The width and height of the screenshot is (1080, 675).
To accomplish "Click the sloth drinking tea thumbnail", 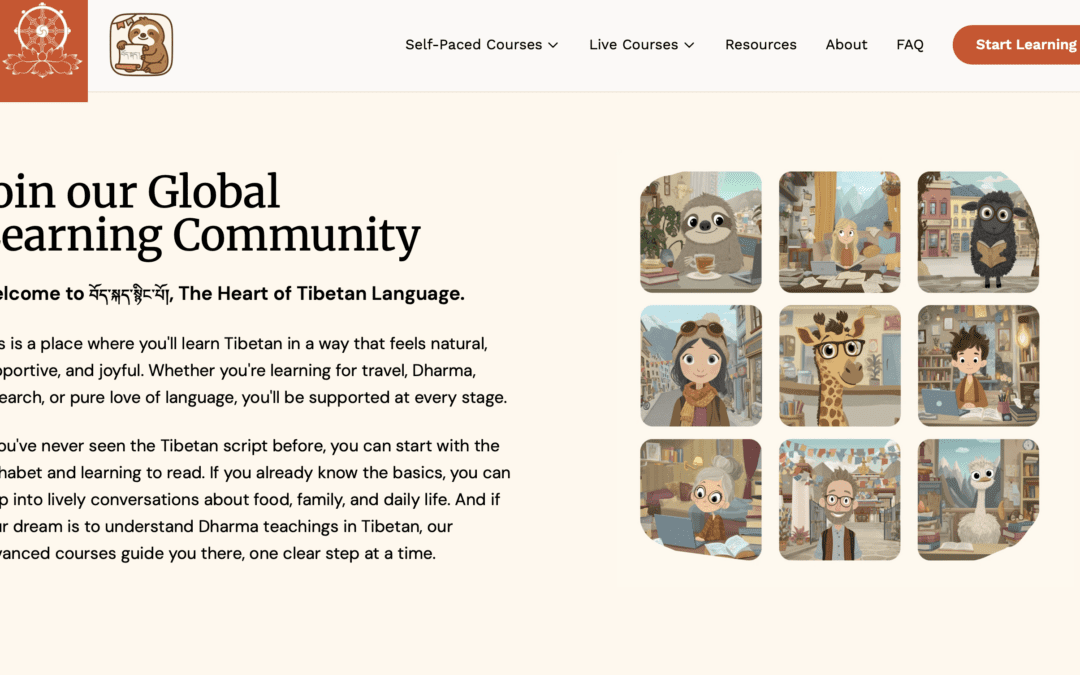I will [x=700, y=232].
